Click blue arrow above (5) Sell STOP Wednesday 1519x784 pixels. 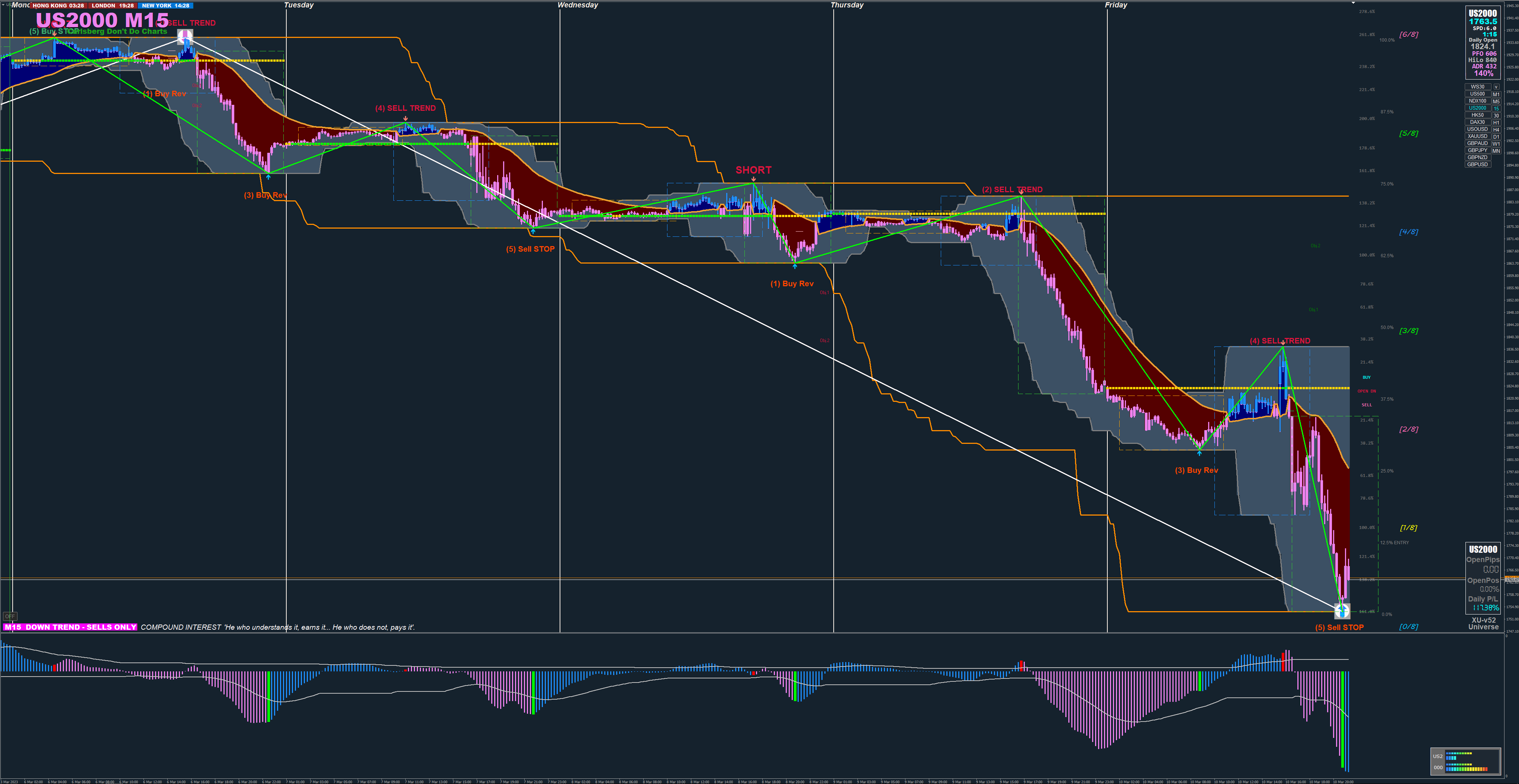point(533,232)
